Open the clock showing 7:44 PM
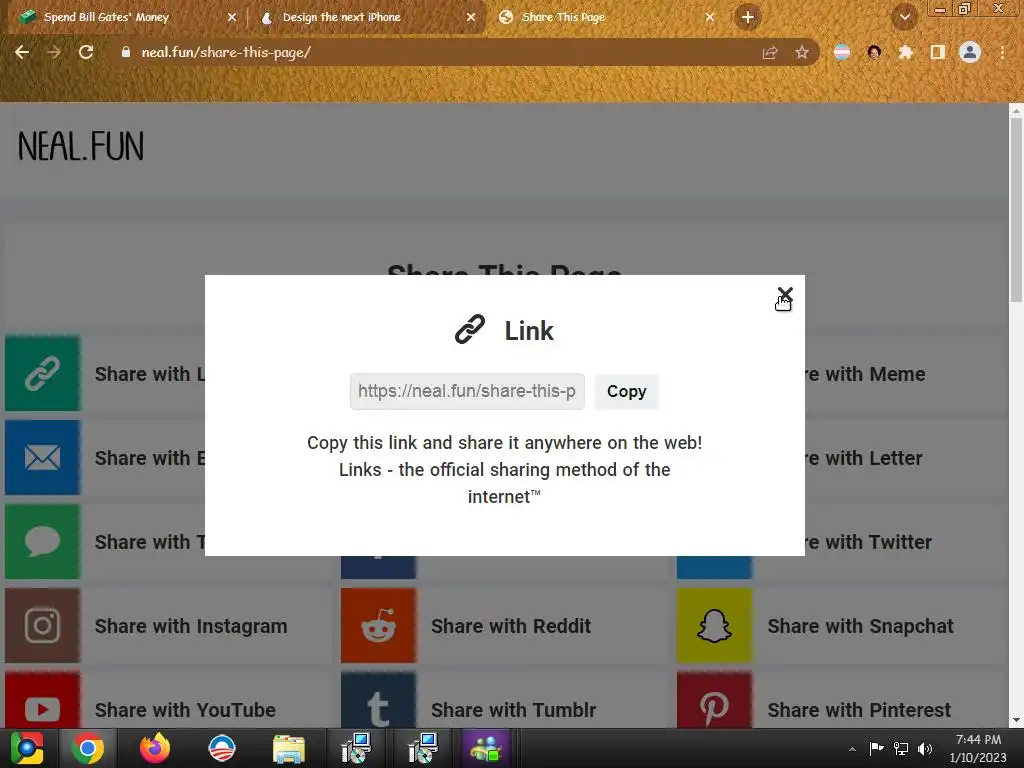The image size is (1024, 768). [978, 748]
